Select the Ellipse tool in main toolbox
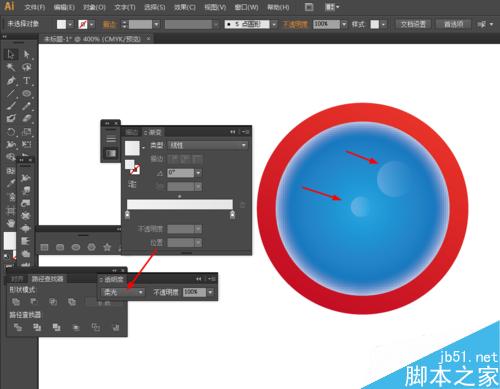The width and height of the screenshot is (500, 389). [x=27, y=93]
